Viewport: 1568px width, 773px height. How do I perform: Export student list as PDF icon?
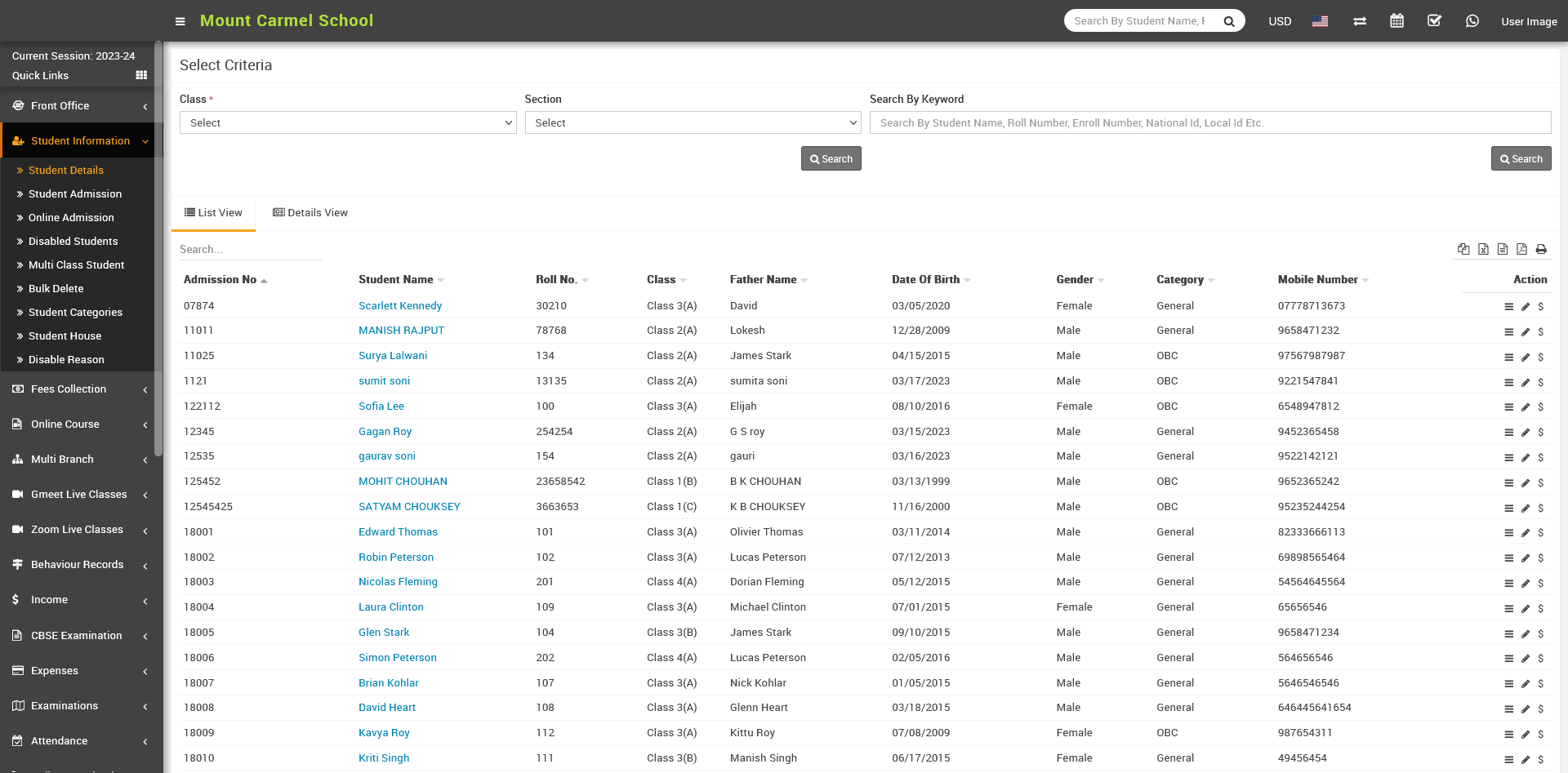[x=1521, y=249]
